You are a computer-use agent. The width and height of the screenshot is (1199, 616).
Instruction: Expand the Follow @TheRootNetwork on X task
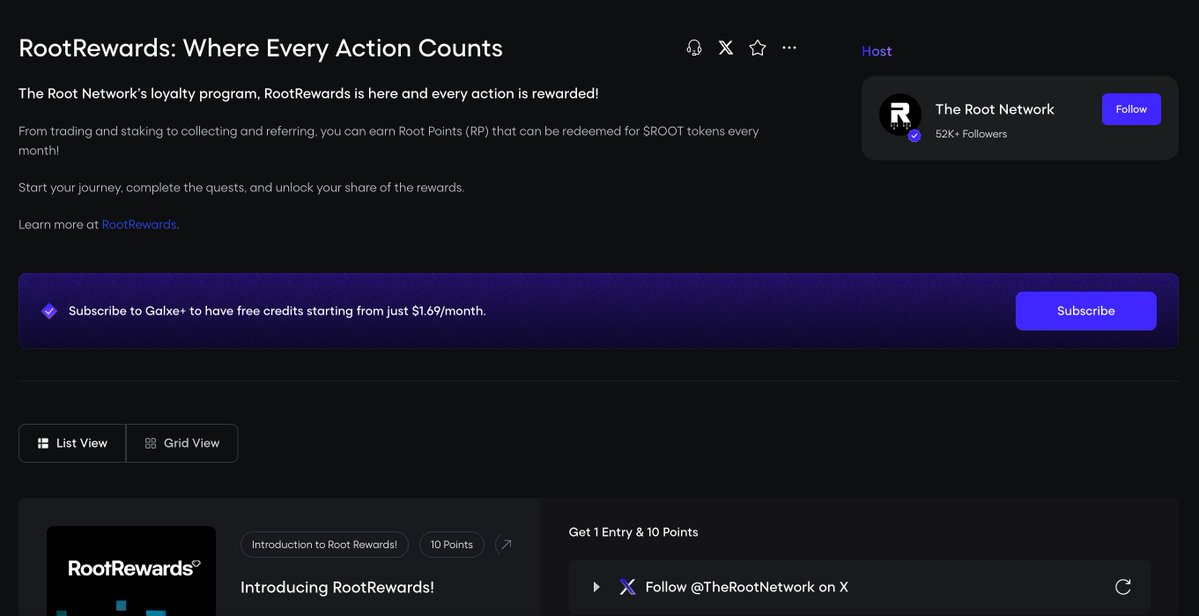click(596, 587)
